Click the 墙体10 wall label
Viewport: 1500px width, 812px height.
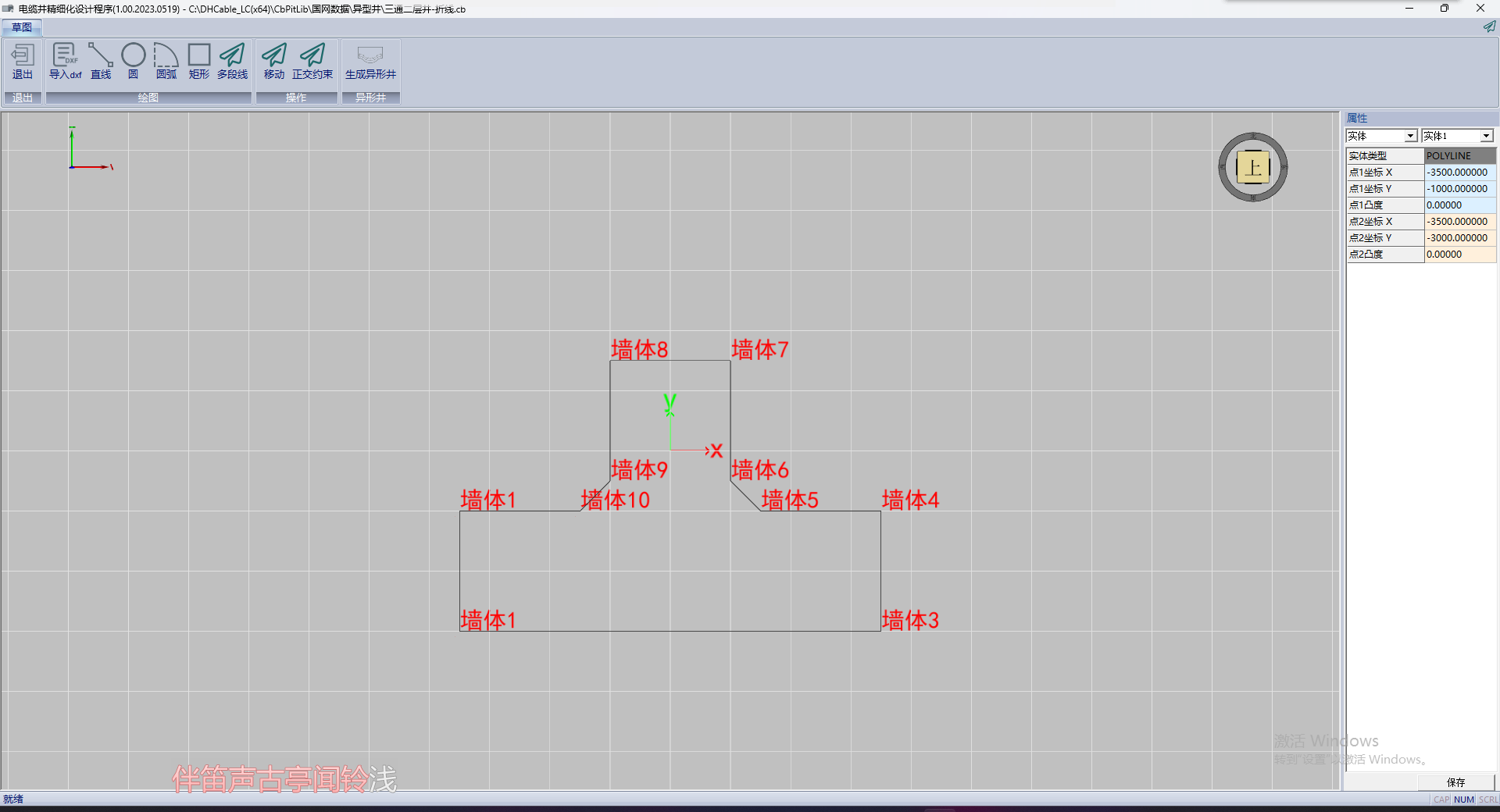pyautogui.click(x=615, y=500)
